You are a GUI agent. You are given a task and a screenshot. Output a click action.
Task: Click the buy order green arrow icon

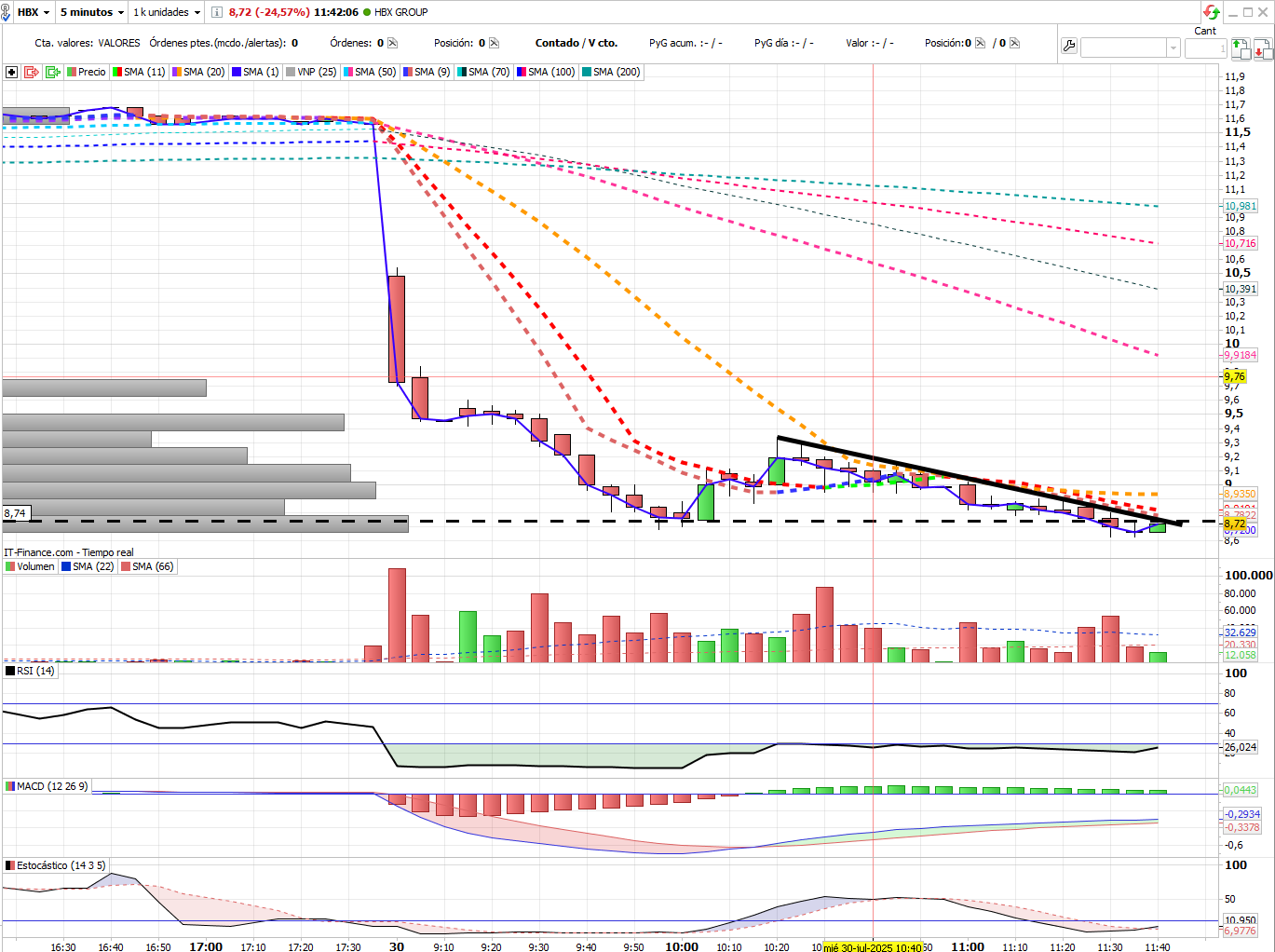[1241, 48]
